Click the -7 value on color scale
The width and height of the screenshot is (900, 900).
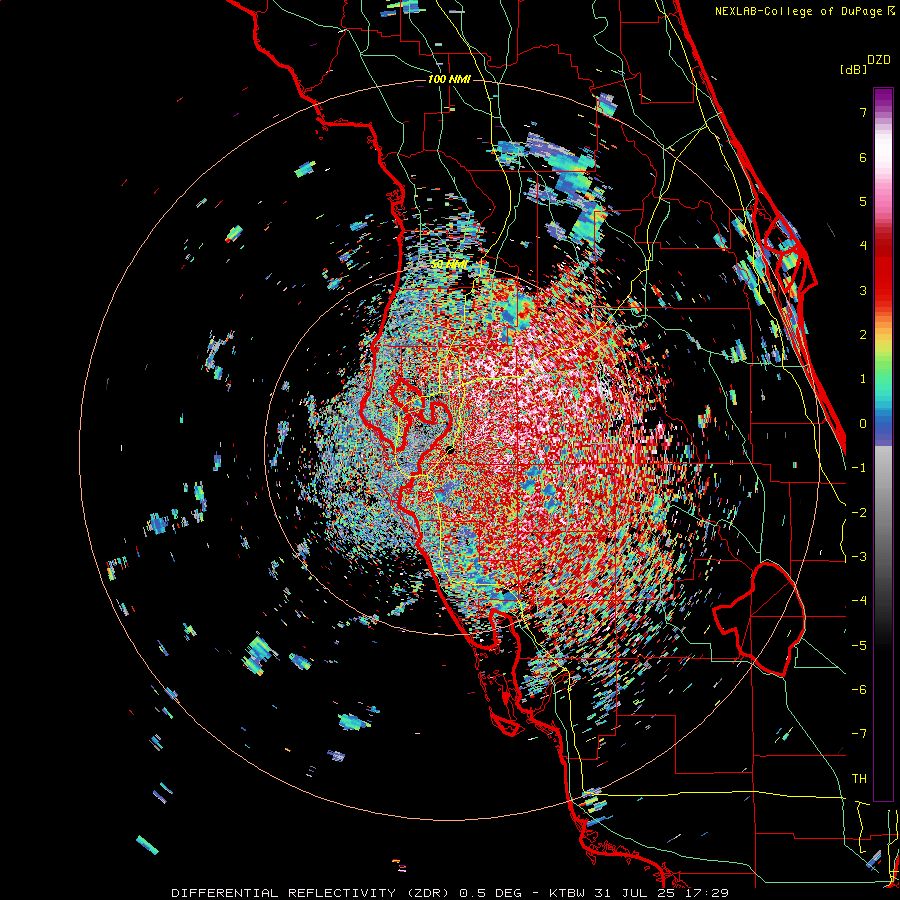click(859, 734)
